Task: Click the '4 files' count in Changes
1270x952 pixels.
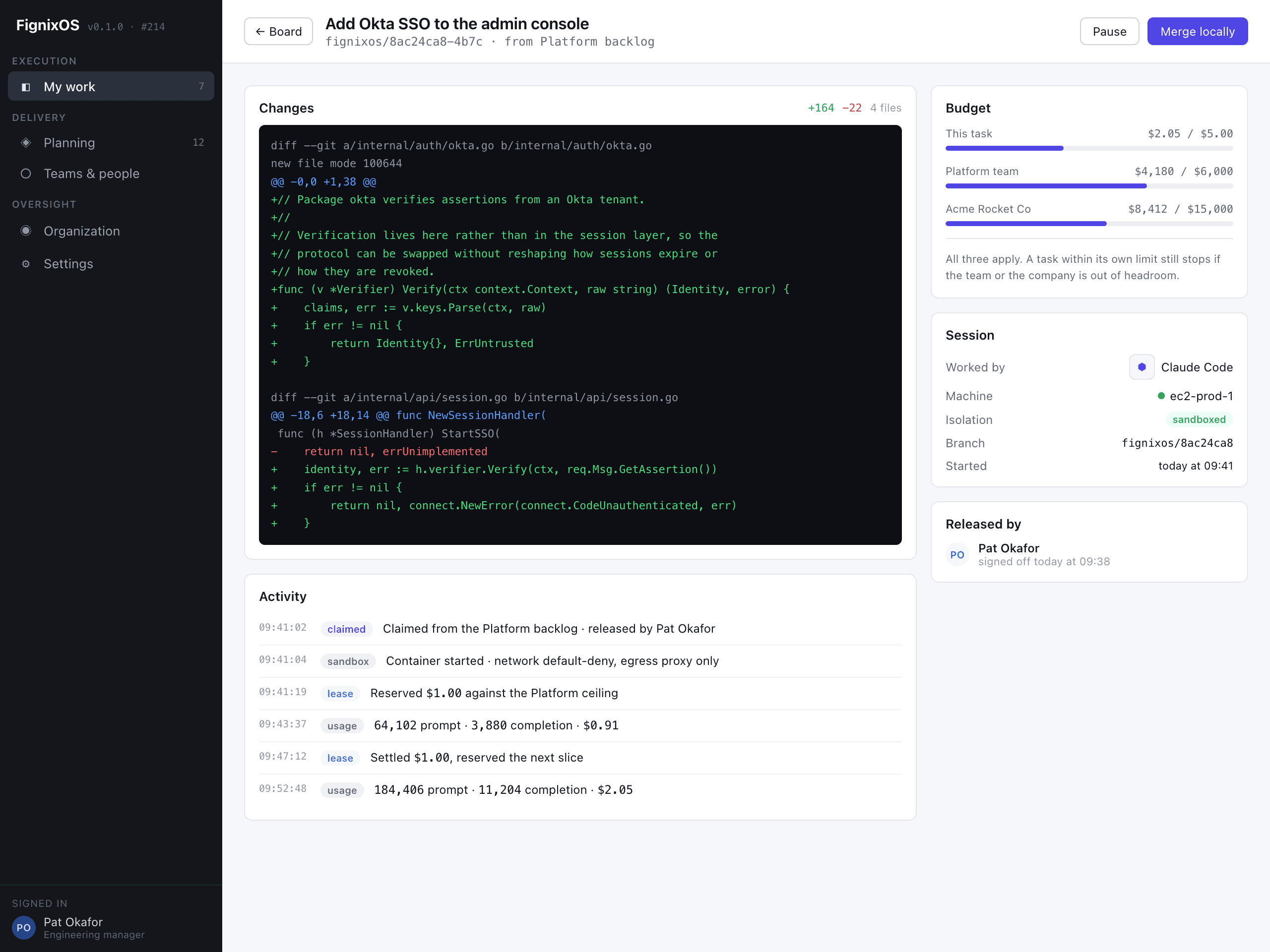Action: click(x=886, y=108)
